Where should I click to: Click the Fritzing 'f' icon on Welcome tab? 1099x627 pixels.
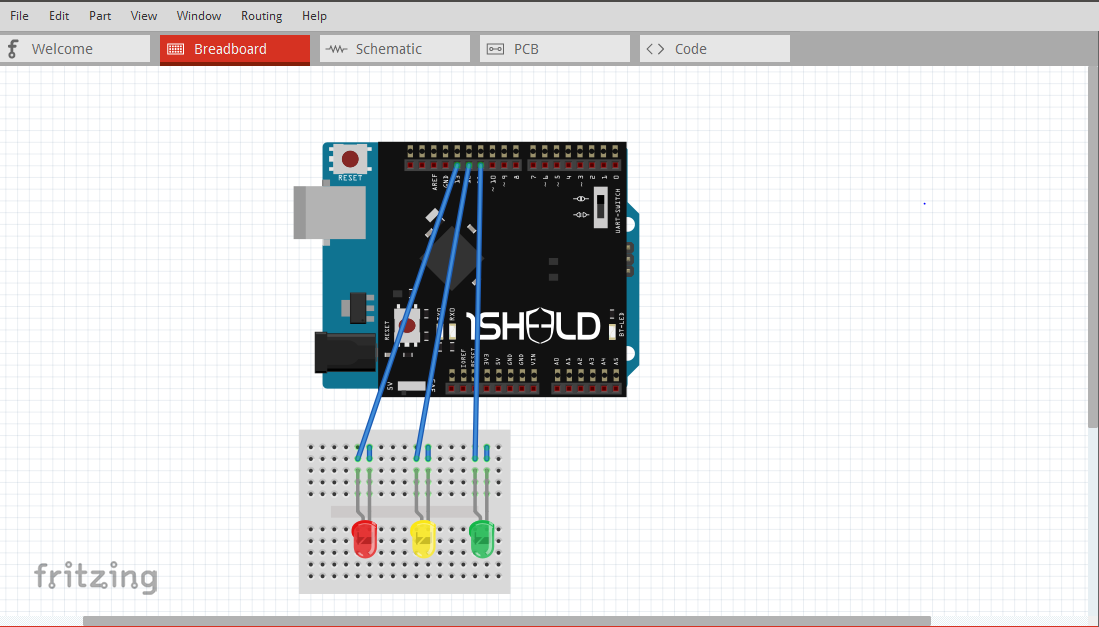[x=12, y=48]
